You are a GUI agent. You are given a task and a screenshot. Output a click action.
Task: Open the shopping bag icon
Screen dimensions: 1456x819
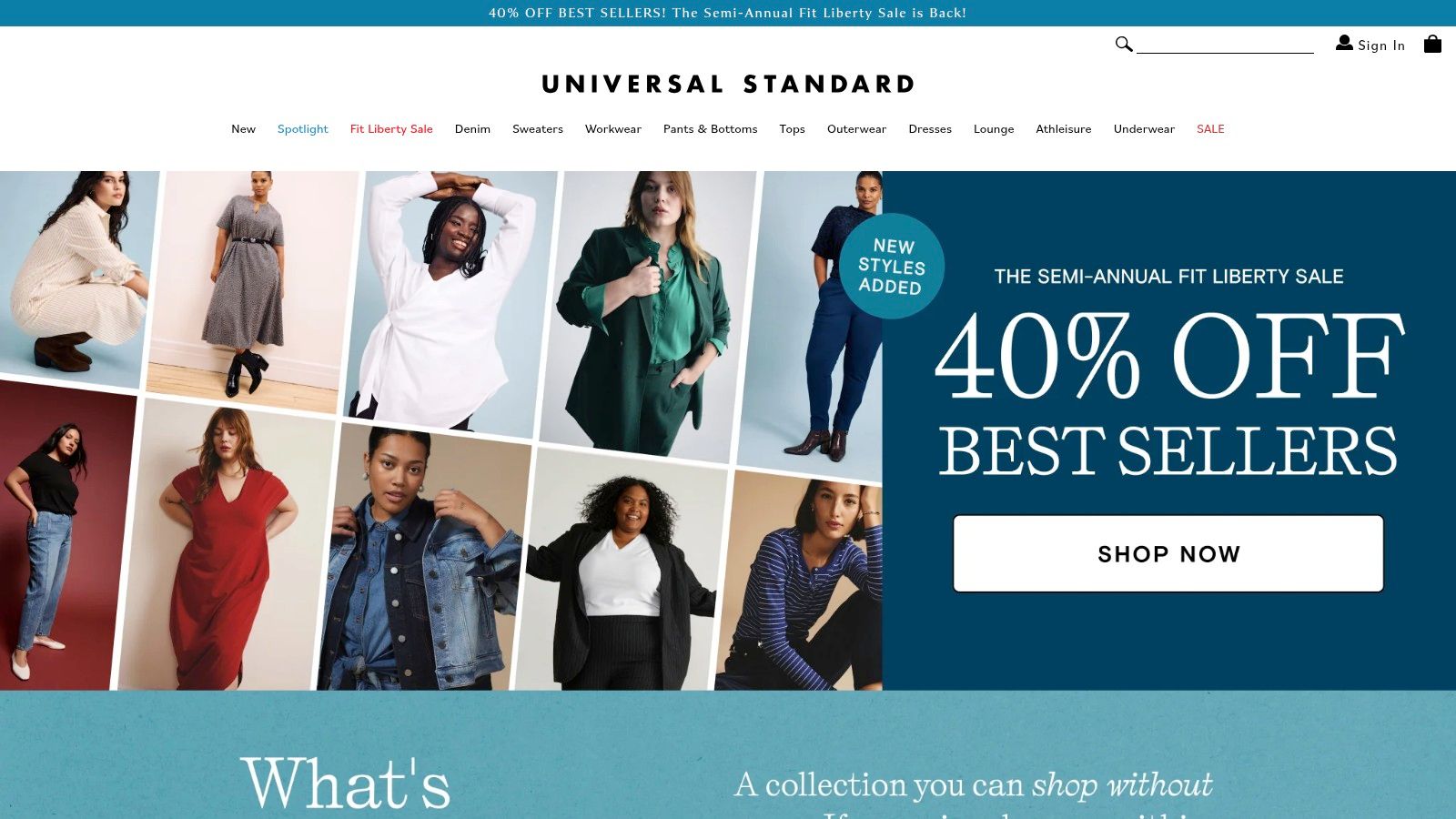click(1432, 44)
